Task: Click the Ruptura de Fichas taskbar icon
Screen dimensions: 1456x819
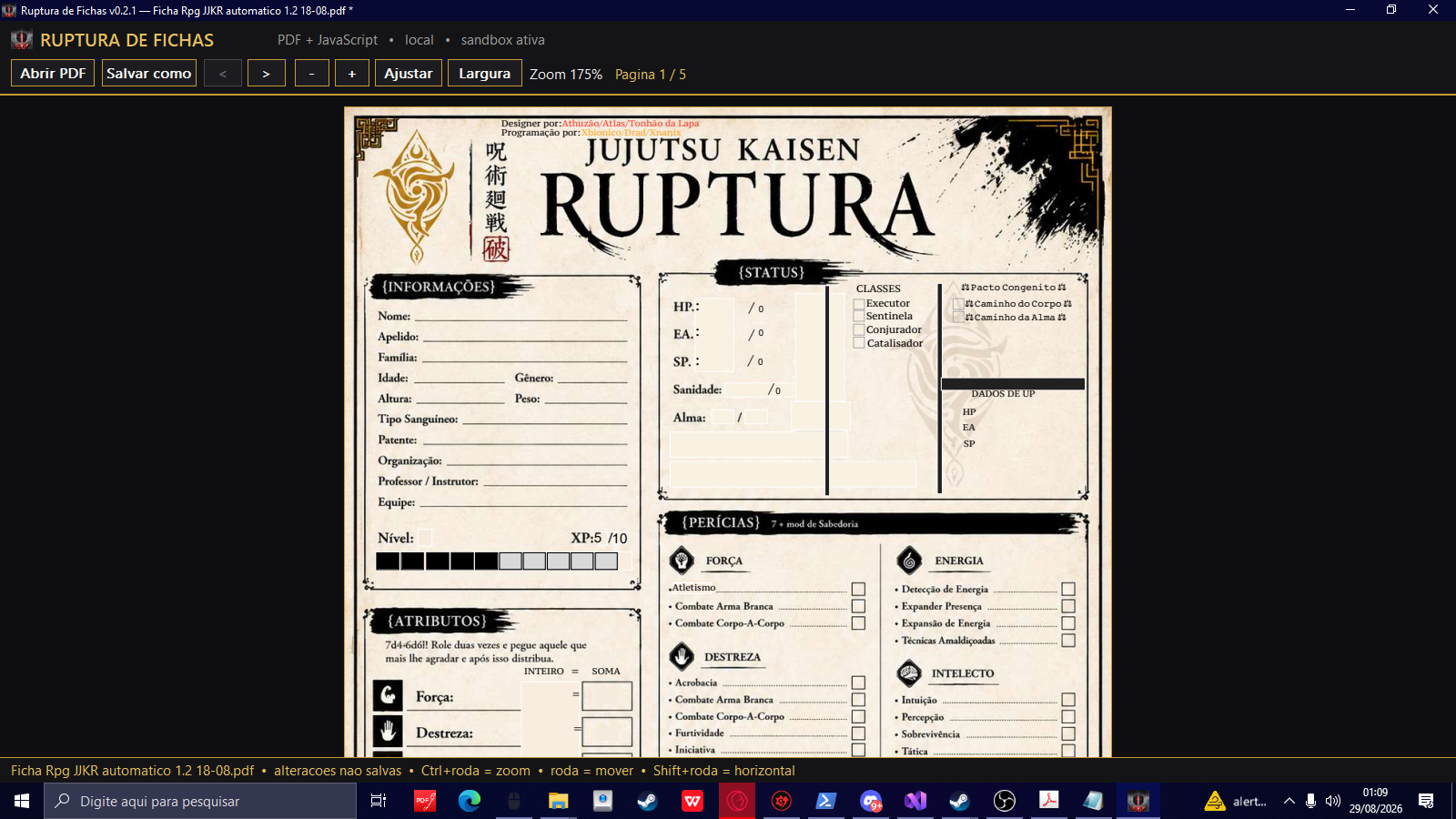Action: click(x=1138, y=801)
